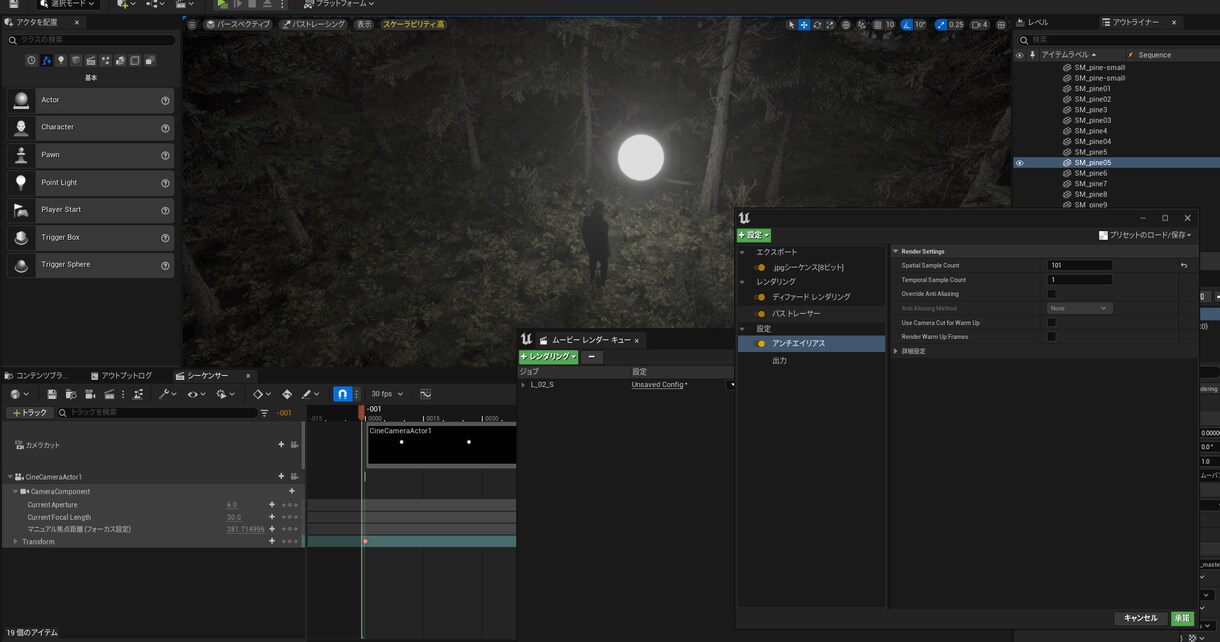Select the 出力 setting row
Screen dimensions: 1220x642
(x=812, y=360)
